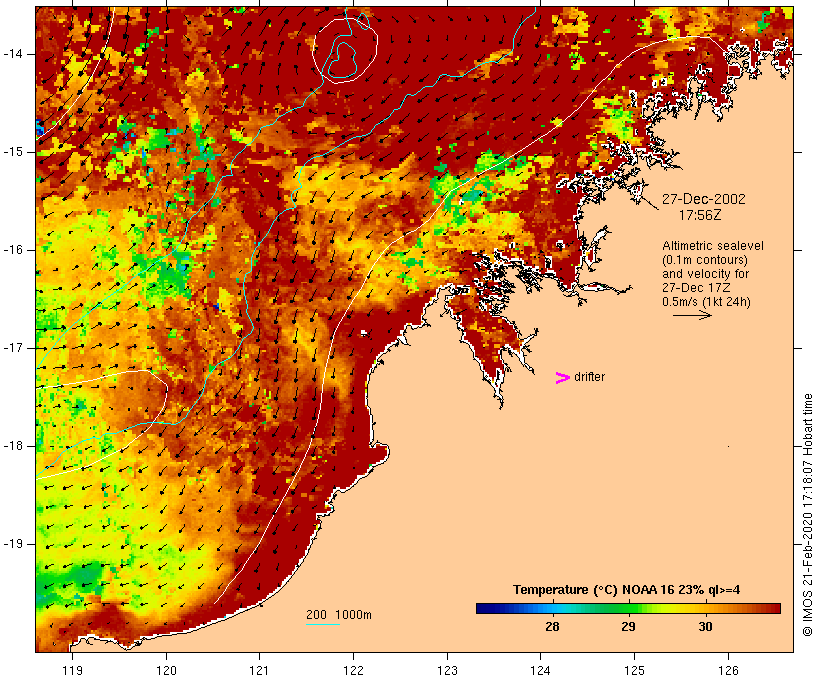This screenshot has width=820, height=680.
Task: Click the "and velocity for" text line
Action: coord(705,274)
